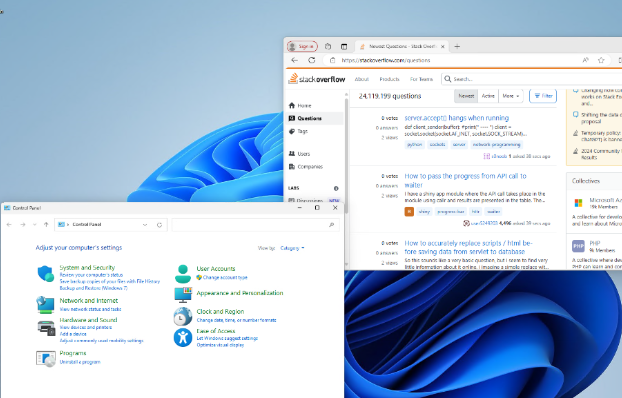The width and height of the screenshot is (622, 398).
Task: Click the browser workspaces icon
Action: [328, 46]
